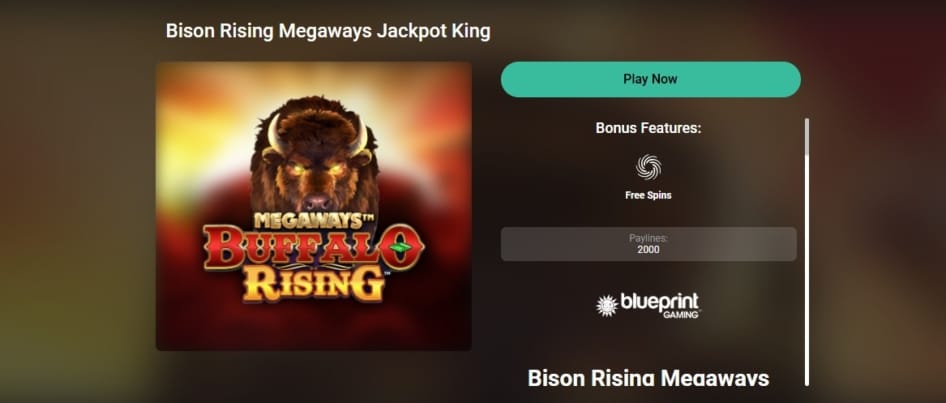Click the Free Spins swirl icon
The image size is (946, 403).
(x=648, y=167)
